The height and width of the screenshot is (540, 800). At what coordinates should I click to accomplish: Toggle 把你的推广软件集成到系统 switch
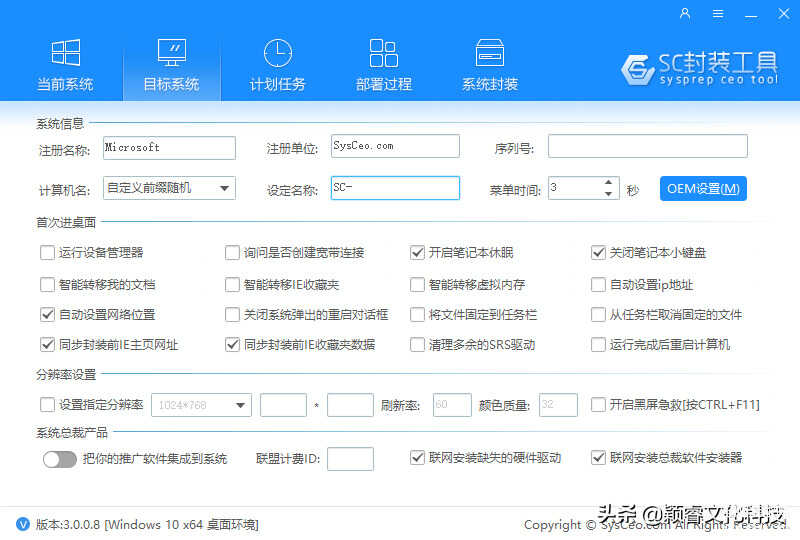[x=60, y=459]
